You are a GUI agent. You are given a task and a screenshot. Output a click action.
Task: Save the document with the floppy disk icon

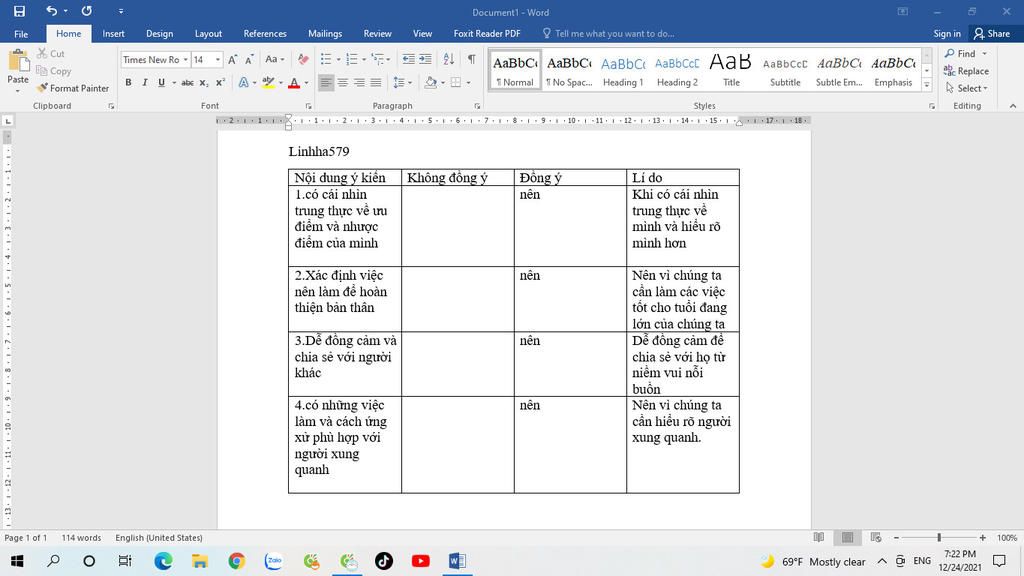(19, 11)
